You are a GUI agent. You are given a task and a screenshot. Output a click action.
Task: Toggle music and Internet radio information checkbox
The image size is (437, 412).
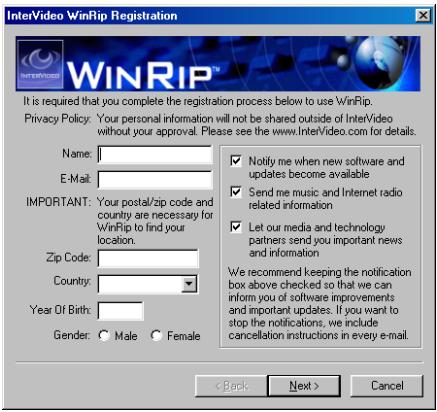(x=236, y=192)
